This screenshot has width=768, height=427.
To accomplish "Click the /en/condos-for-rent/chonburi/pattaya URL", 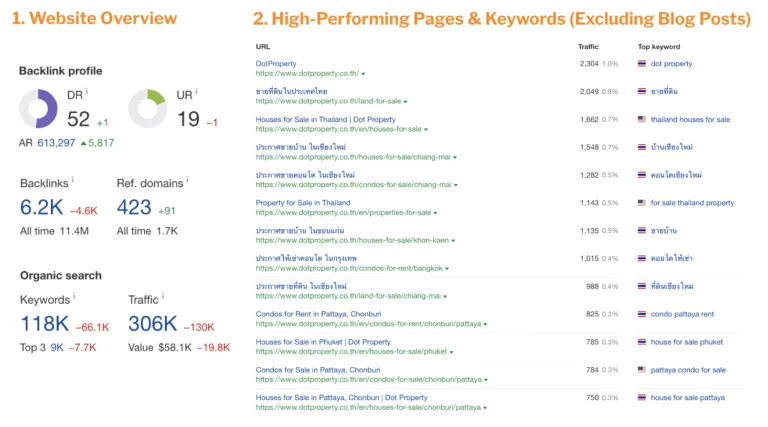I will (368, 324).
